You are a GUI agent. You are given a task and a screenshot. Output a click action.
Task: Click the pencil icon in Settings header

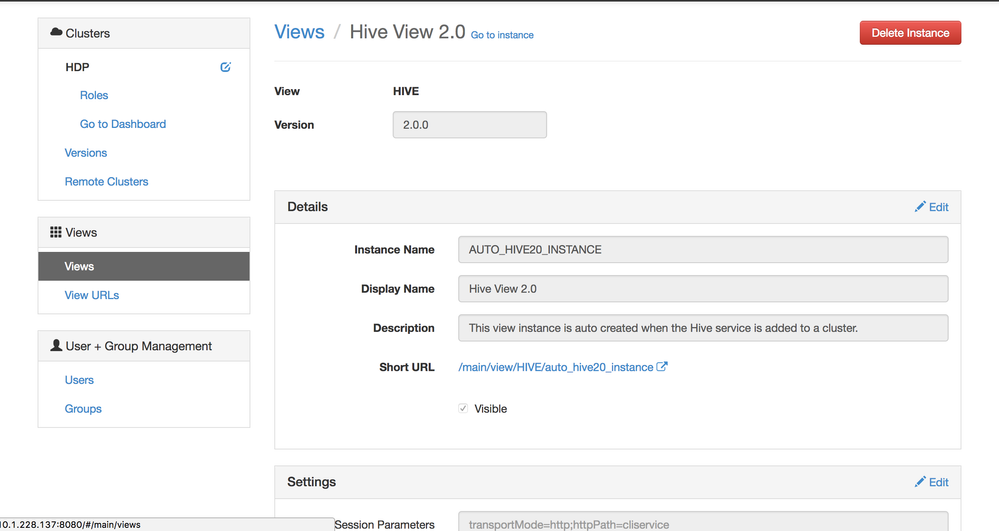(x=920, y=482)
